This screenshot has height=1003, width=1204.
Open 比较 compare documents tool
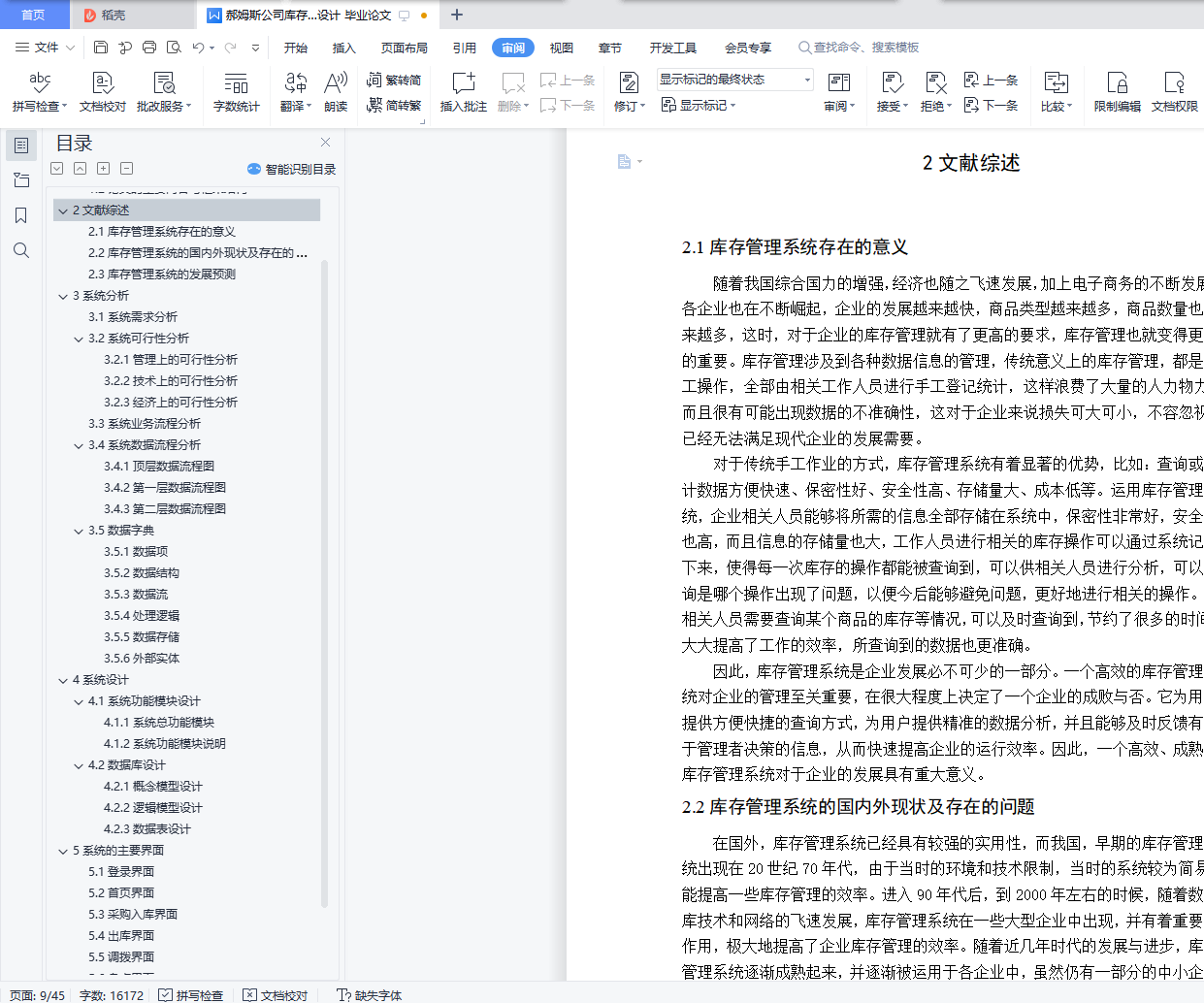click(1057, 91)
